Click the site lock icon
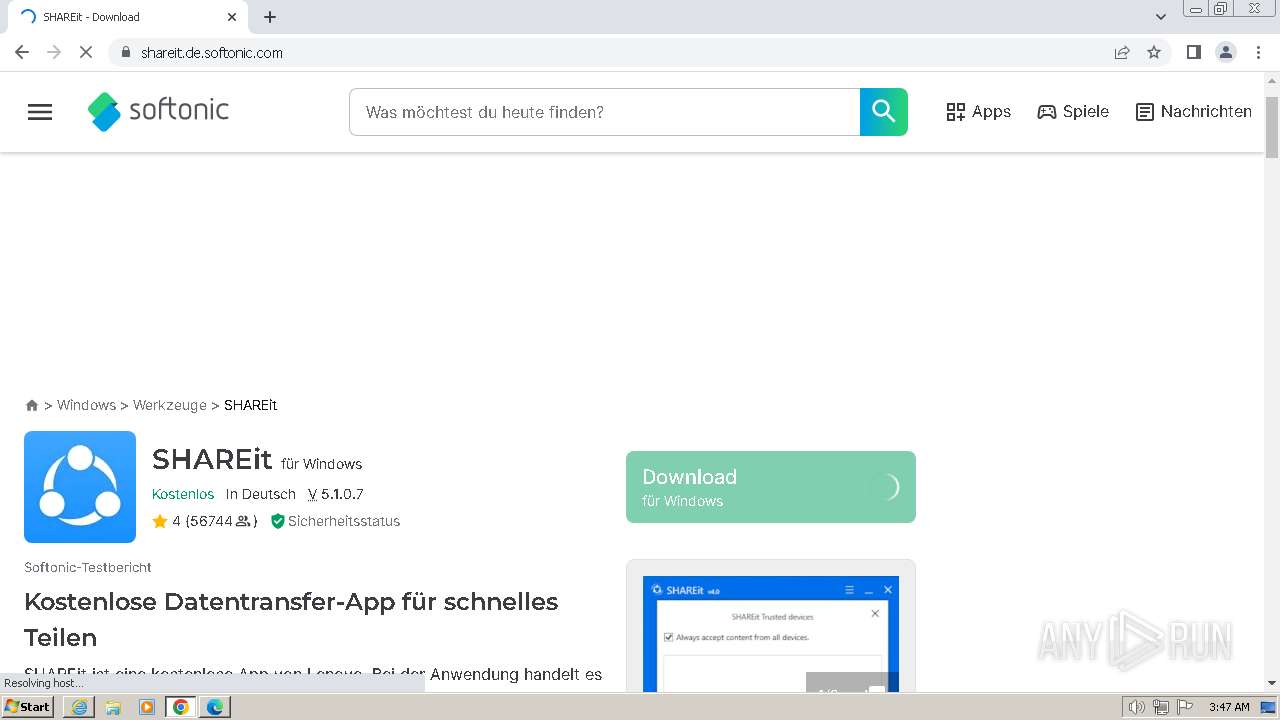 coord(125,53)
